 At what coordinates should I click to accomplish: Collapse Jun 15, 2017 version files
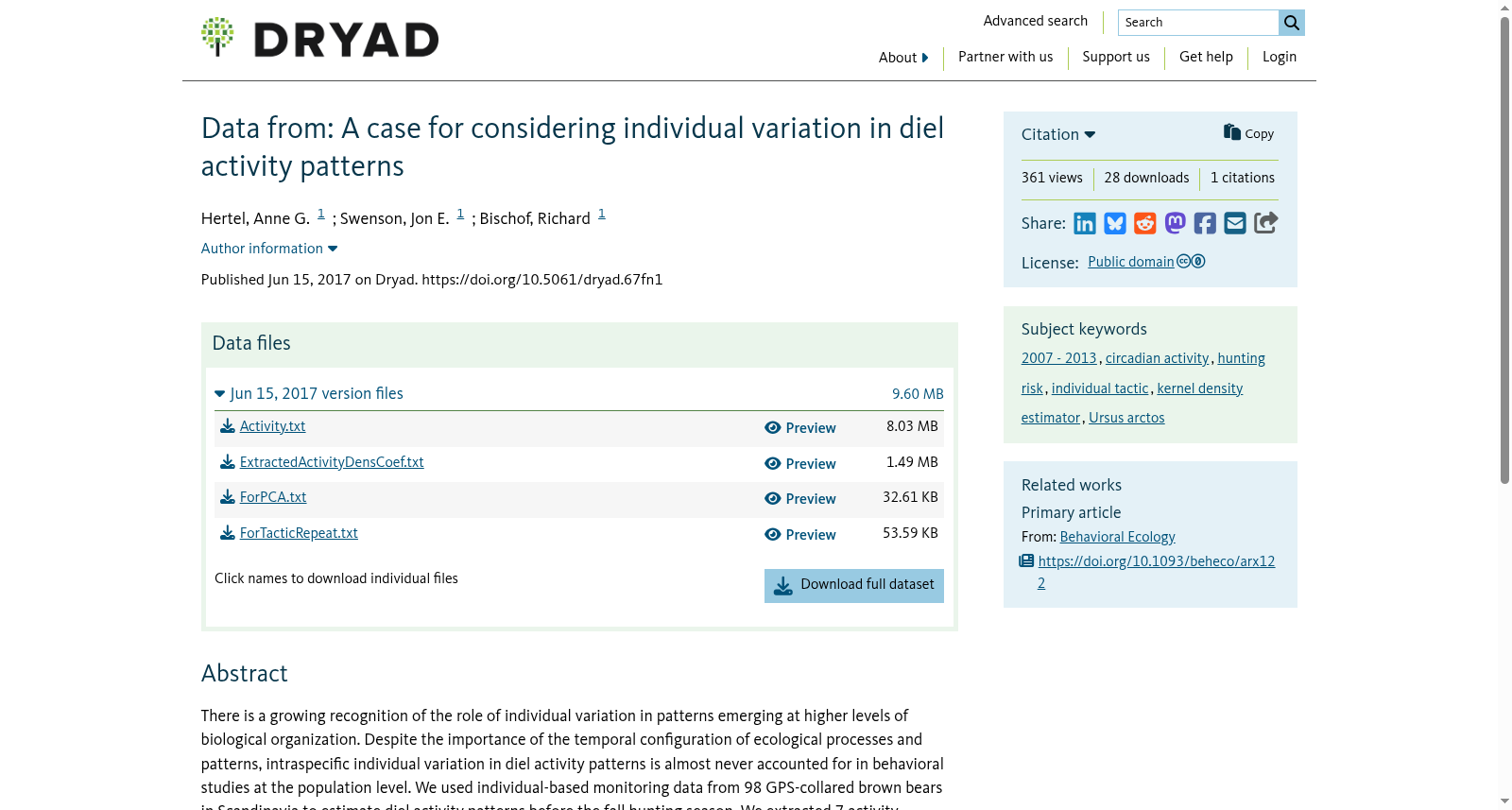309,393
